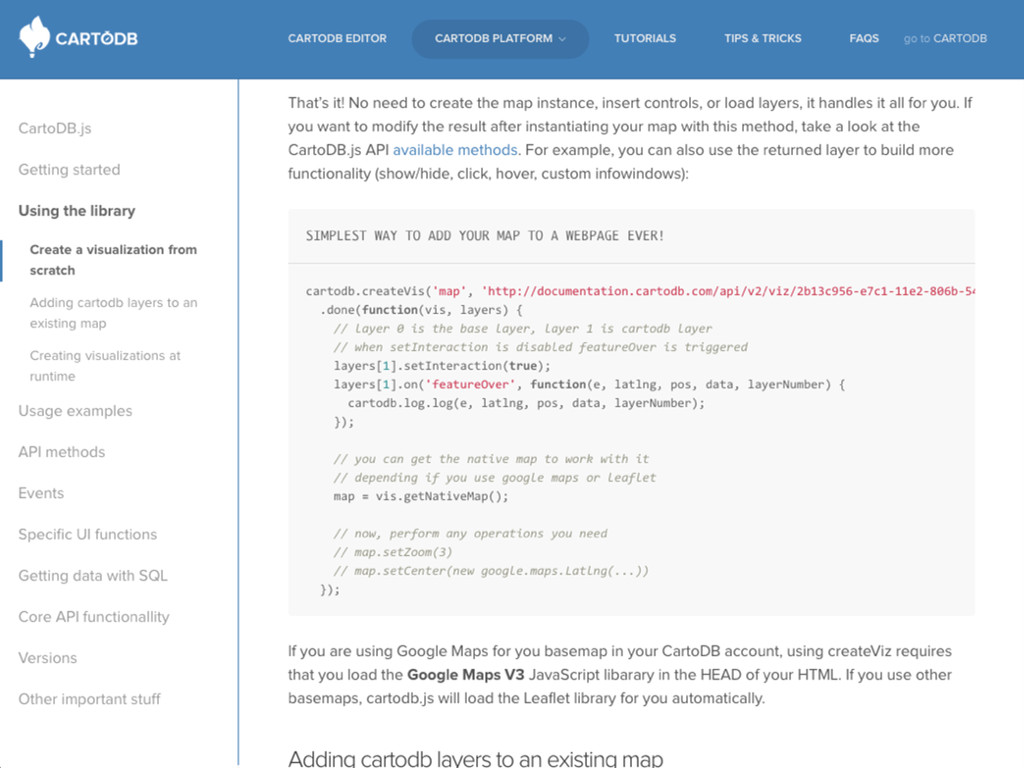Click the 'cartodb.log.log' code line
The image size is (1024, 768).
(x=526, y=404)
